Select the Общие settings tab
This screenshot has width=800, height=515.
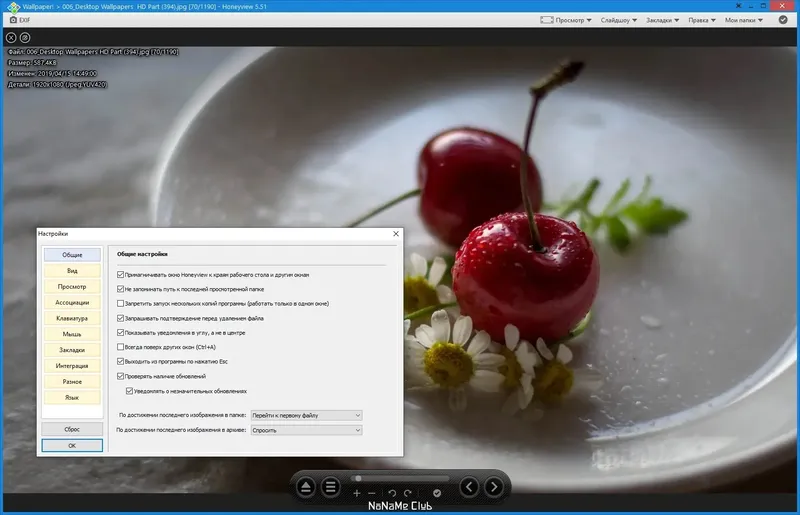pos(72,255)
